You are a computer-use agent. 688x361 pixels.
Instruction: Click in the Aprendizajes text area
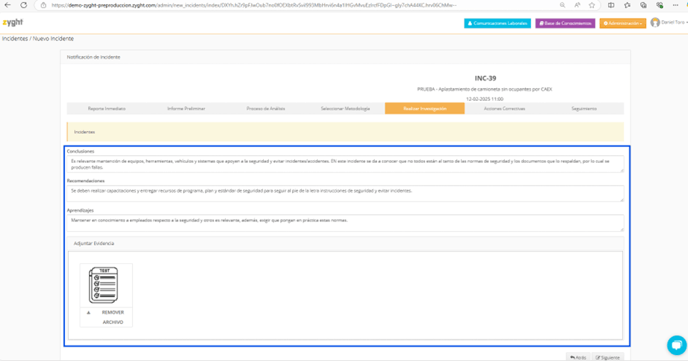pos(345,223)
